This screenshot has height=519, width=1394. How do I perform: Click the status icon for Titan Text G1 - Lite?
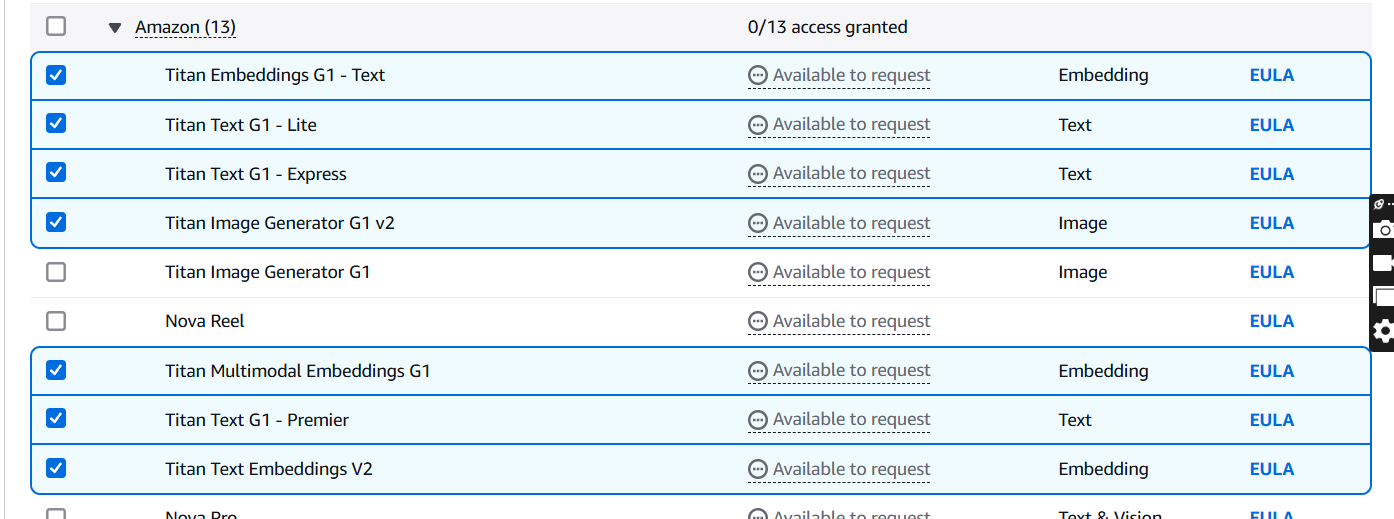[x=758, y=125]
